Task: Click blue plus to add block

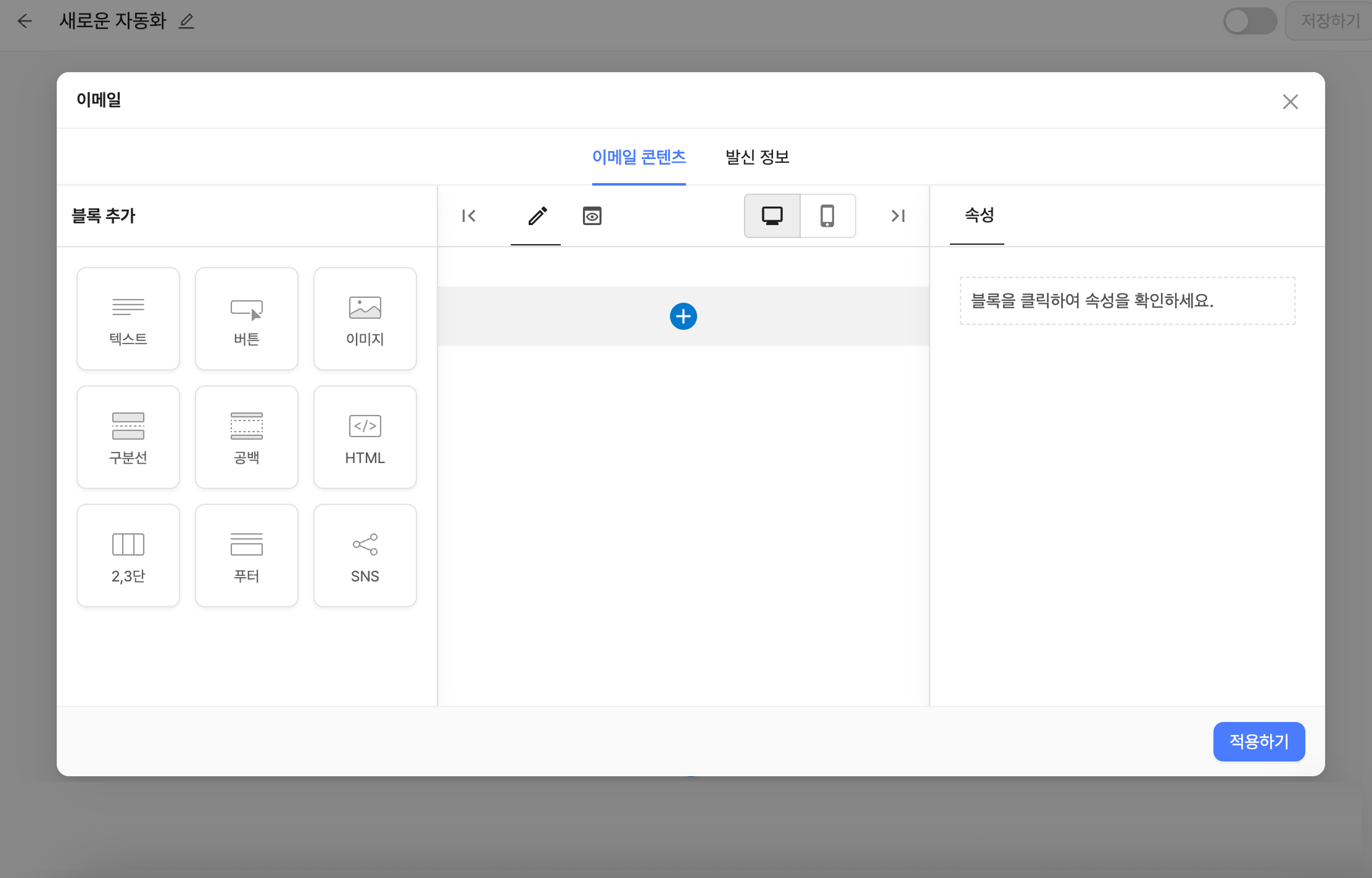Action: point(683,316)
